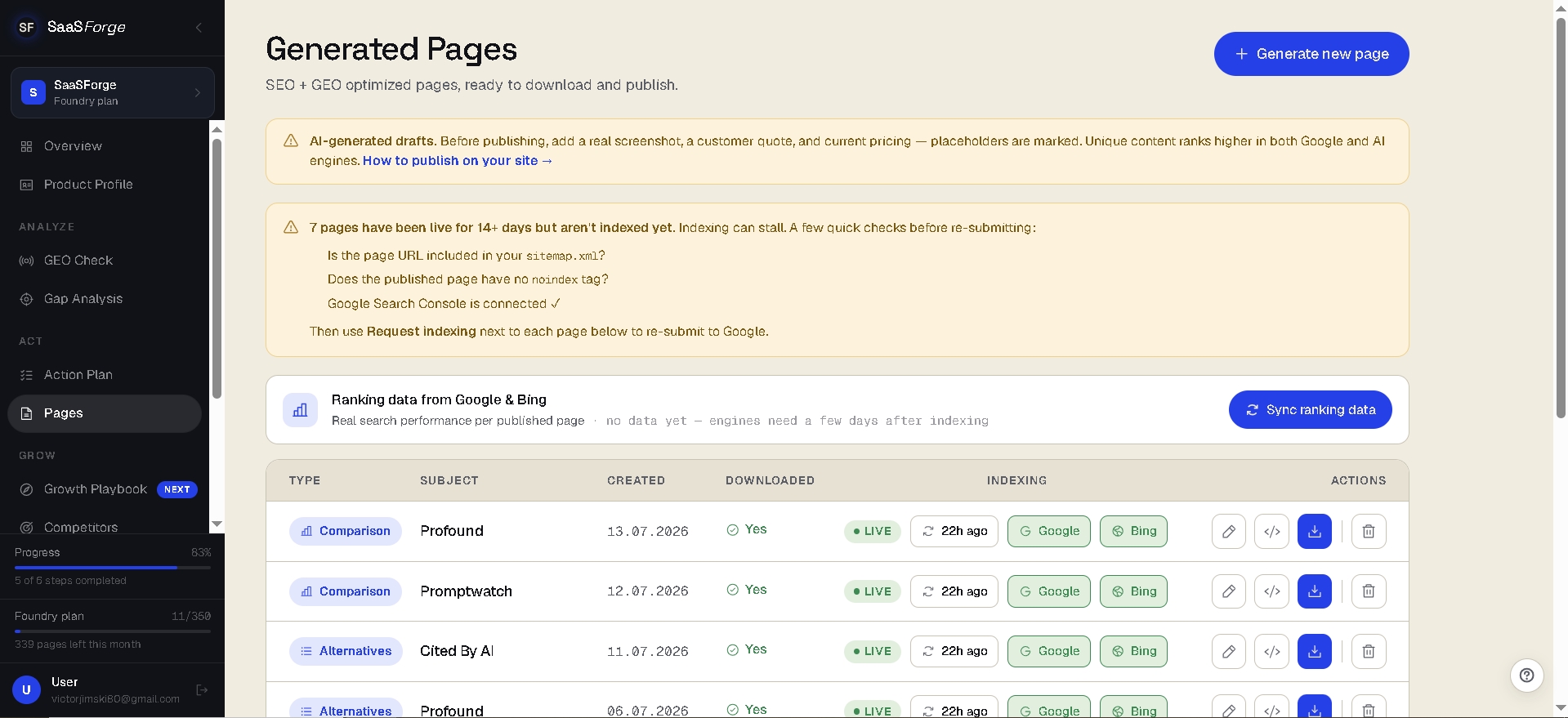The width and height of the screenshot is (1568, 718).
Task: Click the Yes downloaded status in Promptwatch row
Action: pyautogui.click(x=747, y=590)
